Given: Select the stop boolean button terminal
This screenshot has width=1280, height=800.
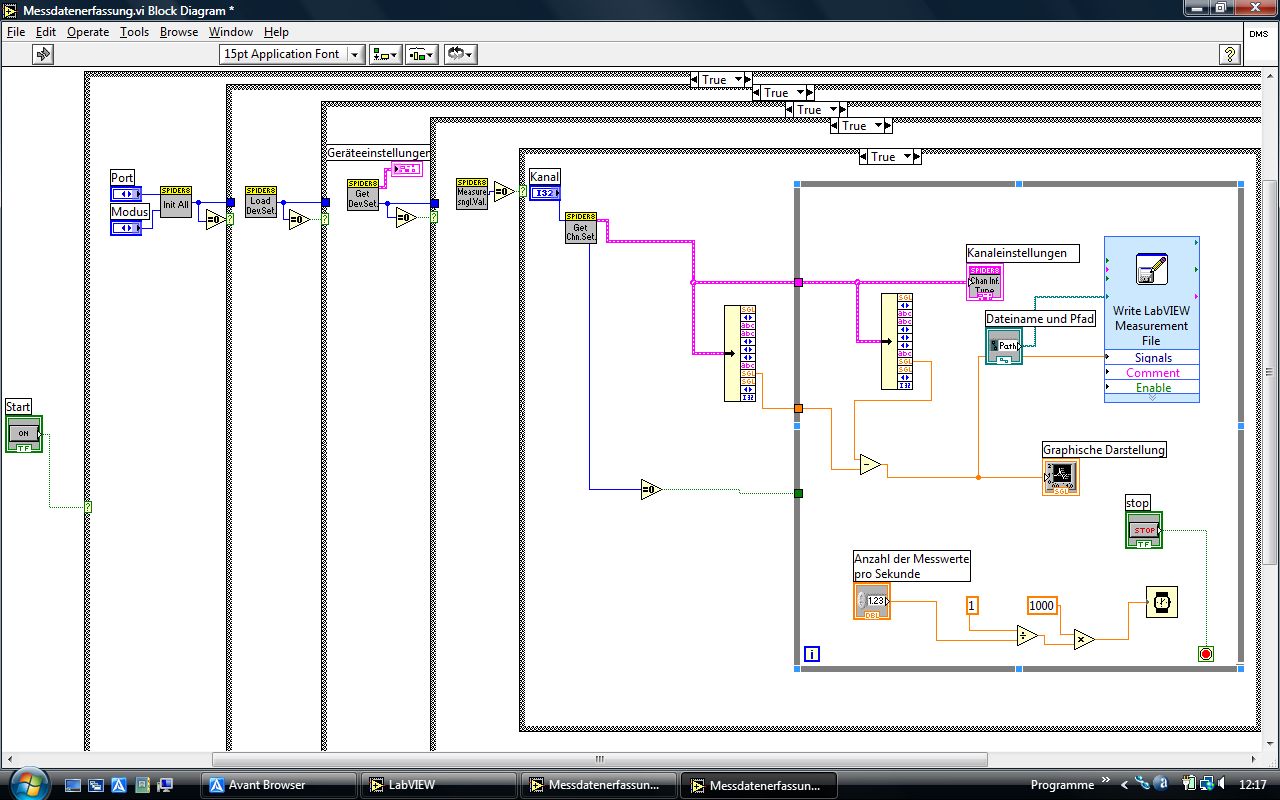Looking at the screenshot, I should click(x=1144, y=530).
